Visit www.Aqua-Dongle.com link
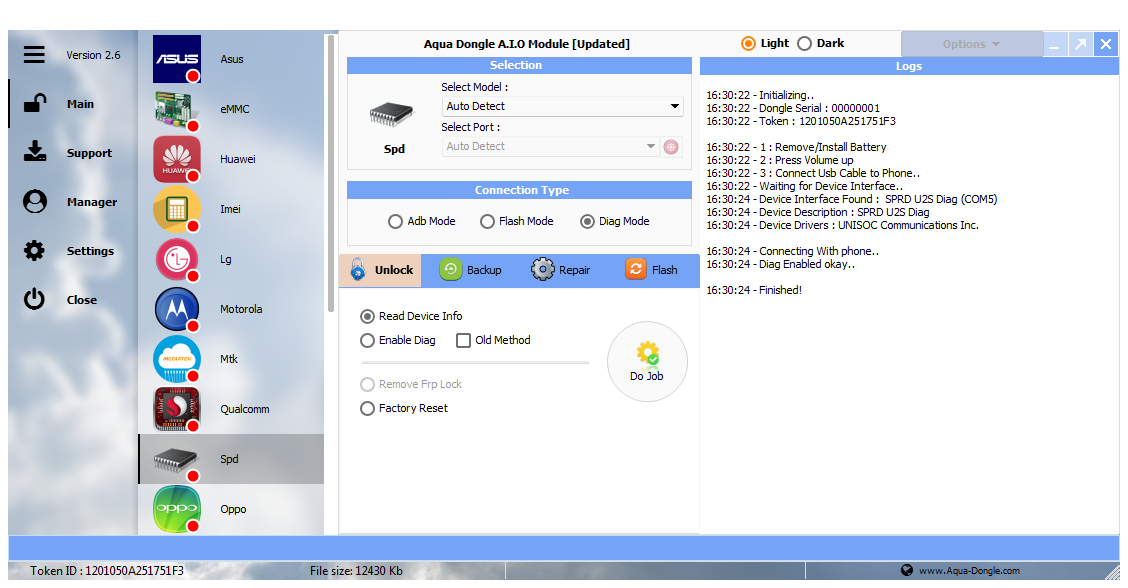The height and width of the screenshot is (588, 1128). pos(969,571)
